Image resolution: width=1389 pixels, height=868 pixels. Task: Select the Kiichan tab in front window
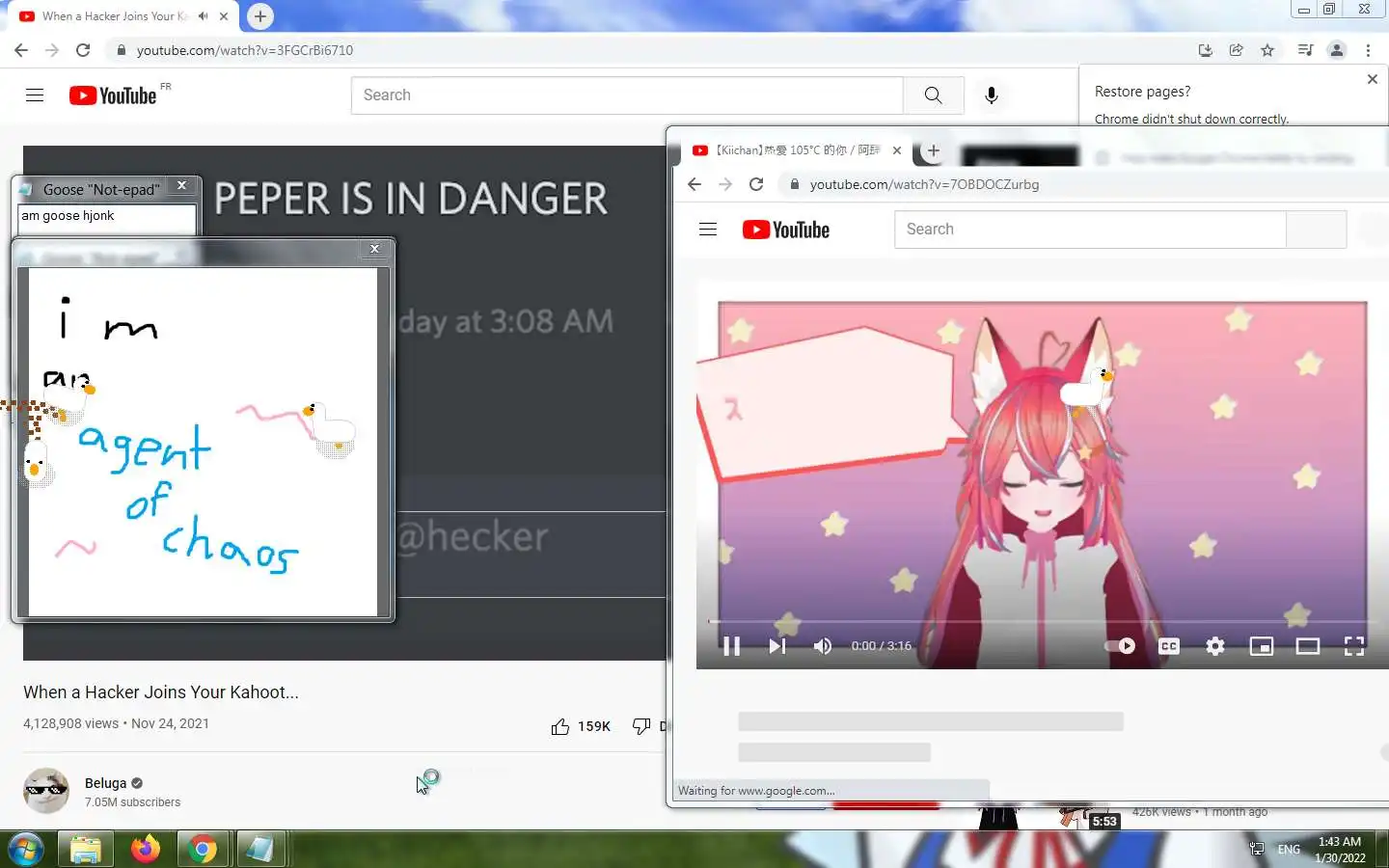point(797,150)
